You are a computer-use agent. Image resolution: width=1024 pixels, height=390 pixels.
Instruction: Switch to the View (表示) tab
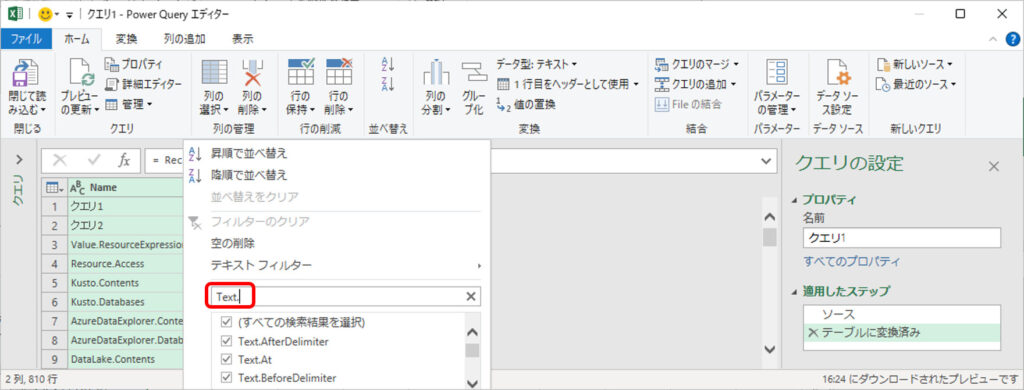point(243,39)
